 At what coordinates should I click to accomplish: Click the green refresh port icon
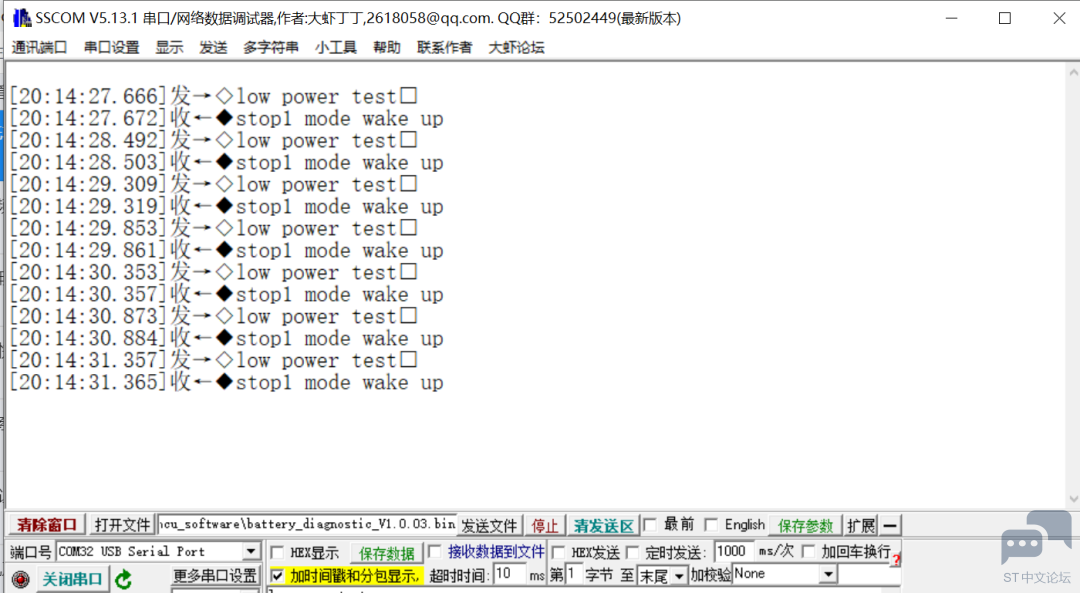click(123, 579)
